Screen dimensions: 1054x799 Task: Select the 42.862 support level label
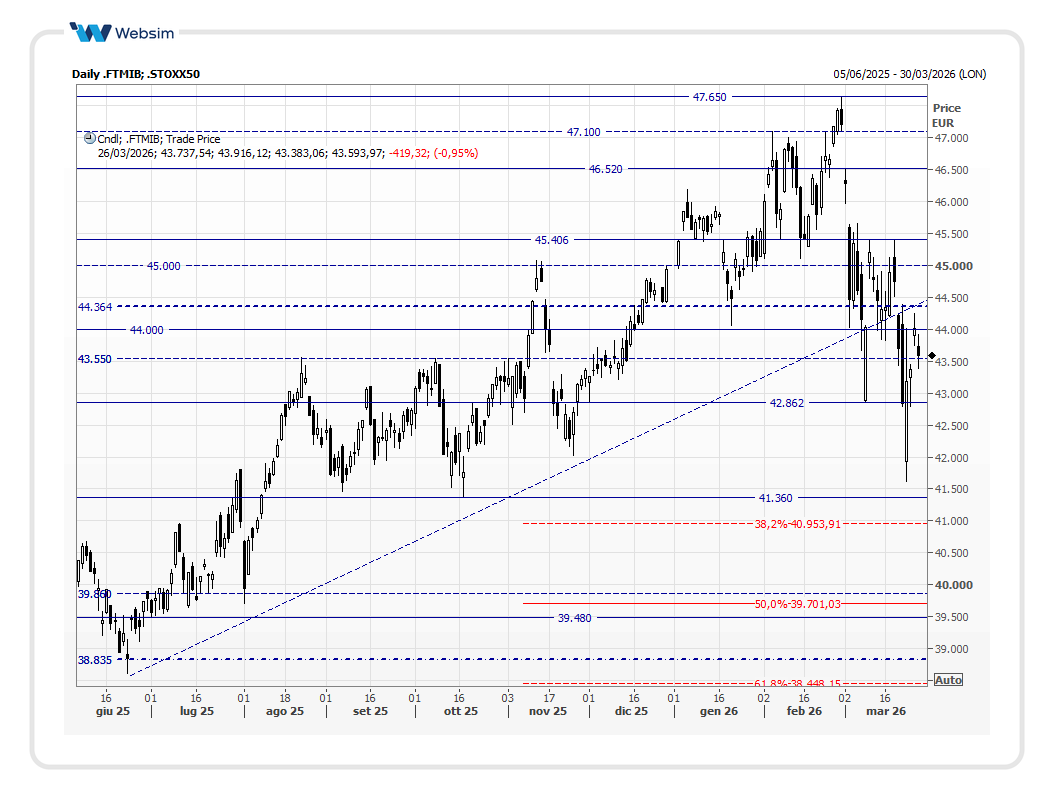point(786,403)
